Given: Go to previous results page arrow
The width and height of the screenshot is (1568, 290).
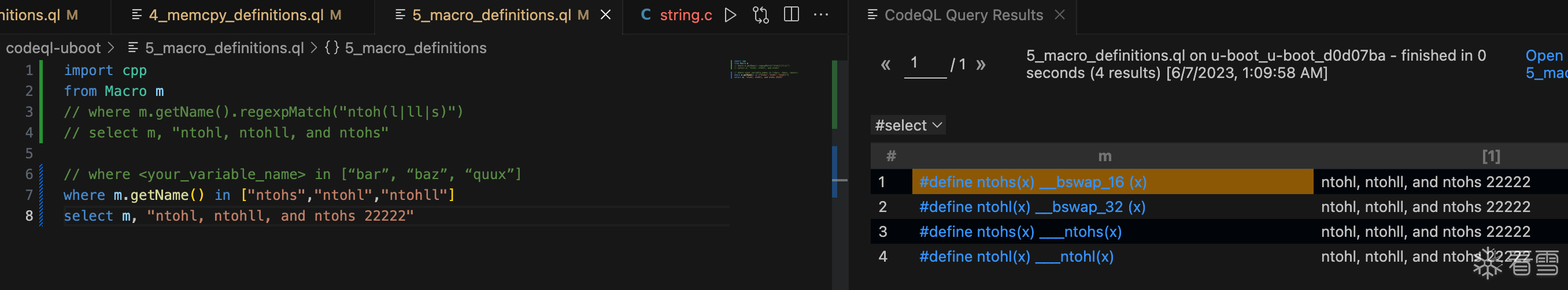Looking at the screenshot, I should pos(886,65).
